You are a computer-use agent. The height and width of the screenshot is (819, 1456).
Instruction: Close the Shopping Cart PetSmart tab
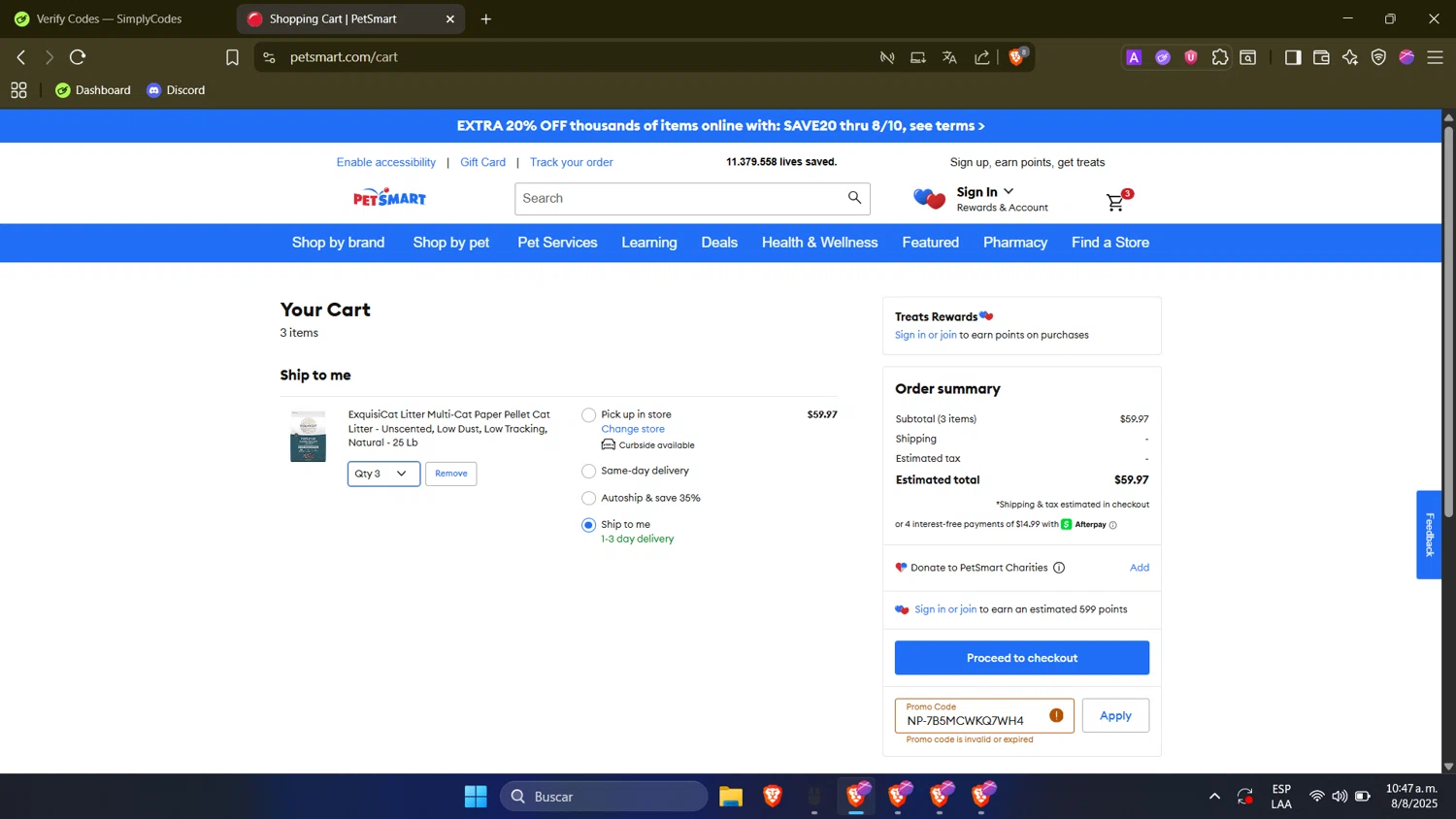[x=450, y=18]
